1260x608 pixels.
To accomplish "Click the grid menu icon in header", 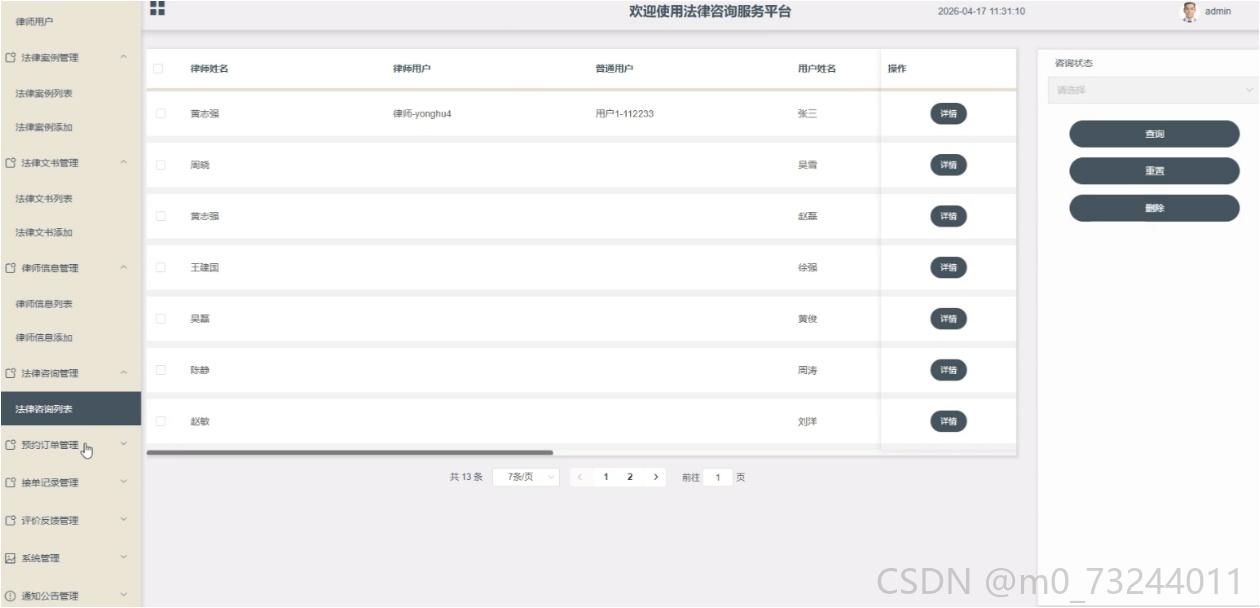I will [157, 8].
